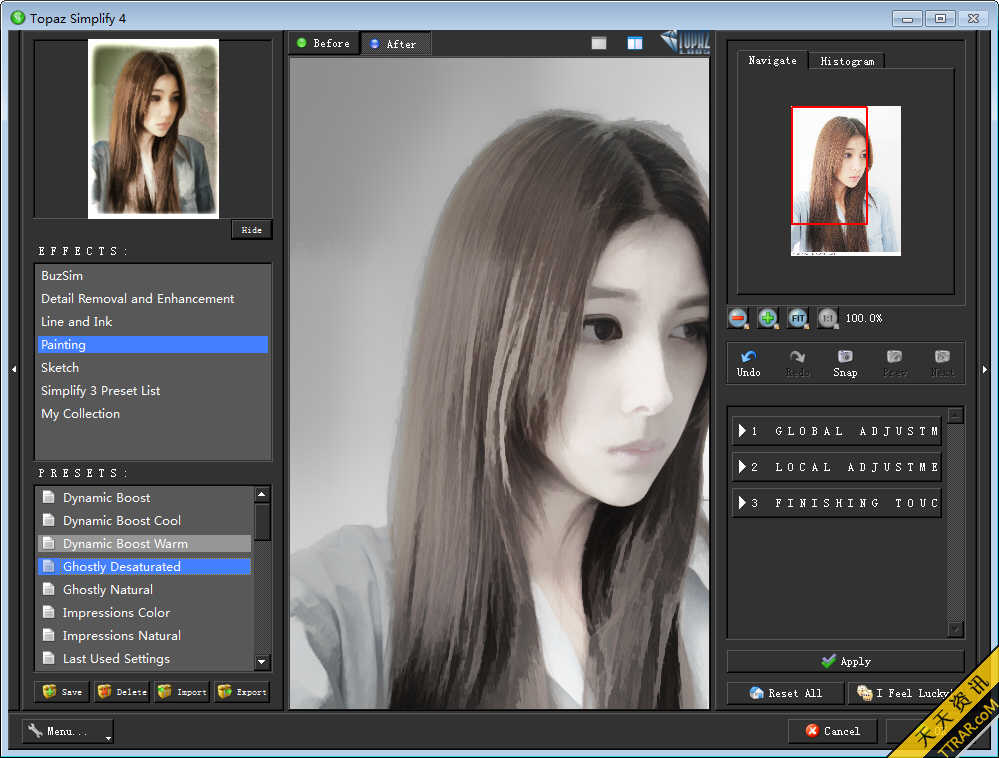Click the 1:1 actual size icon
Image resolution: width=999 pixels, height=758 pixels.
click(828, 317)
